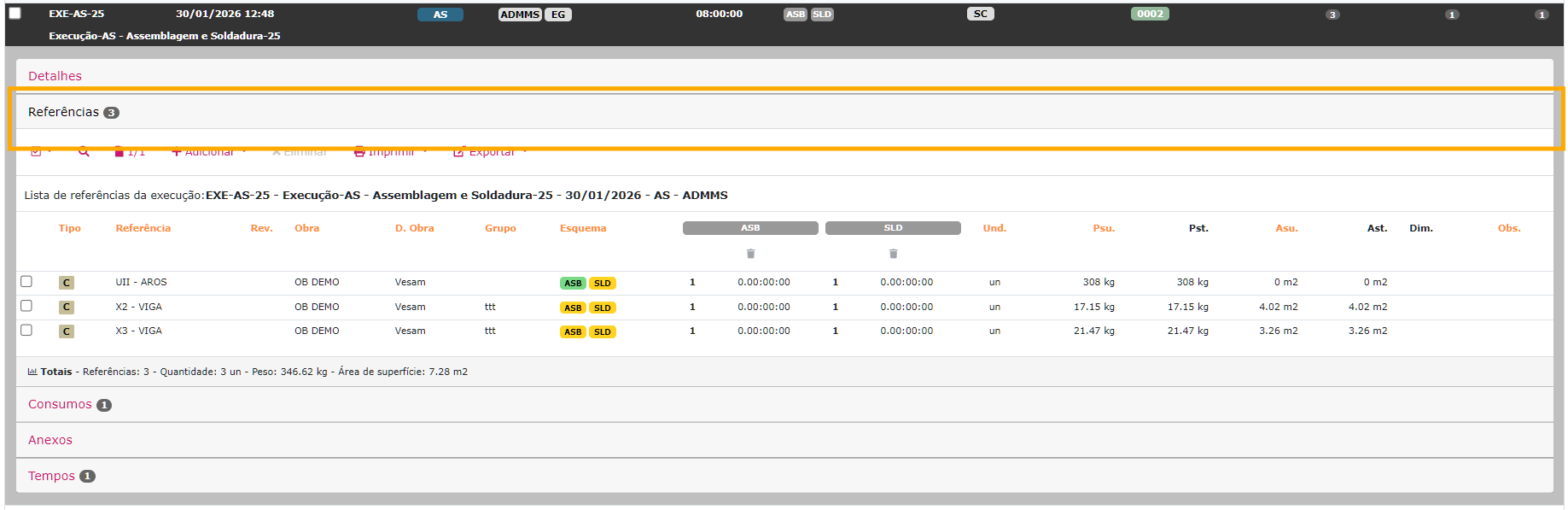Open the Imprimir dropdown

point(390,153)
